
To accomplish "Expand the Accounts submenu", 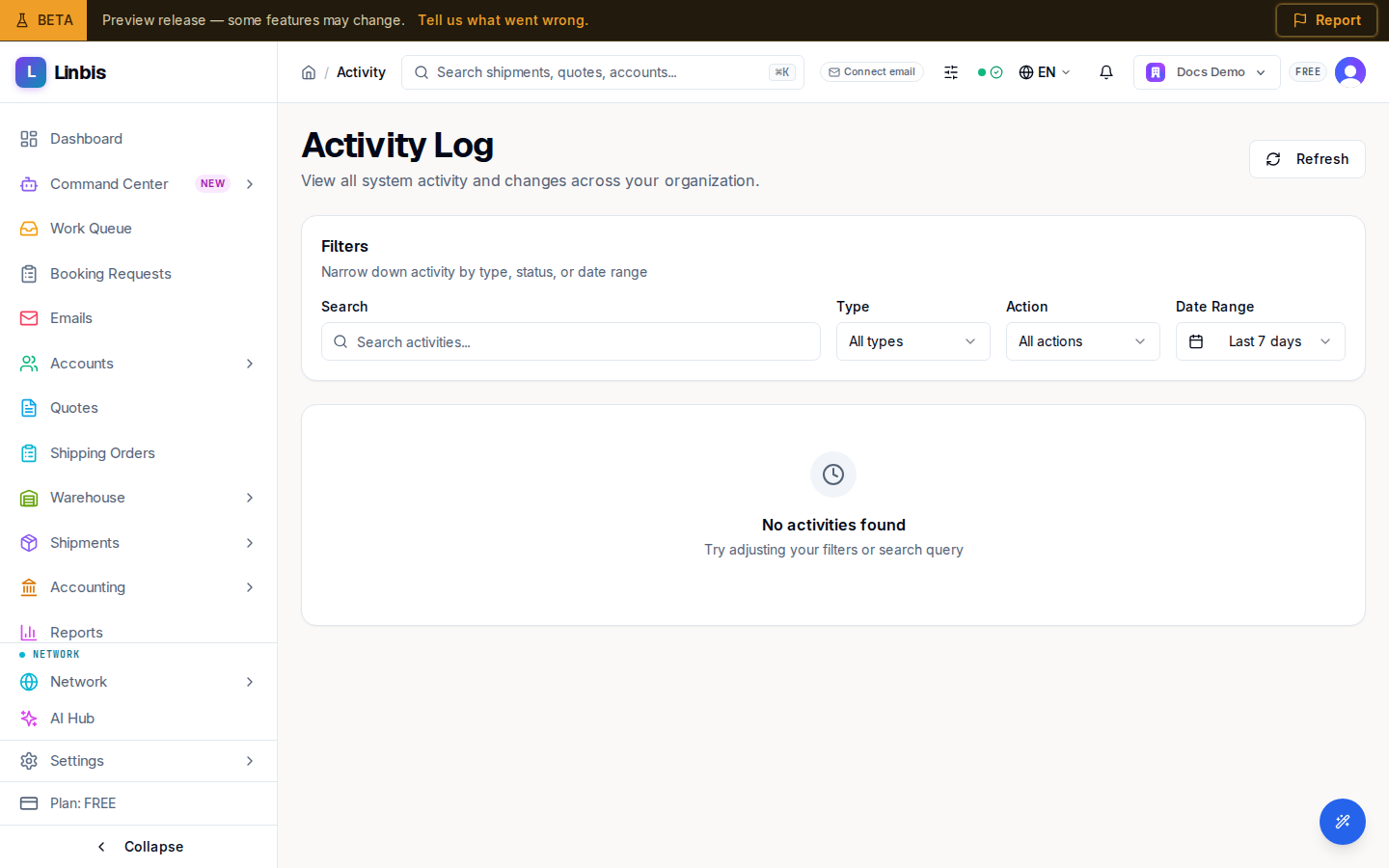I will [x=250, y=364].
